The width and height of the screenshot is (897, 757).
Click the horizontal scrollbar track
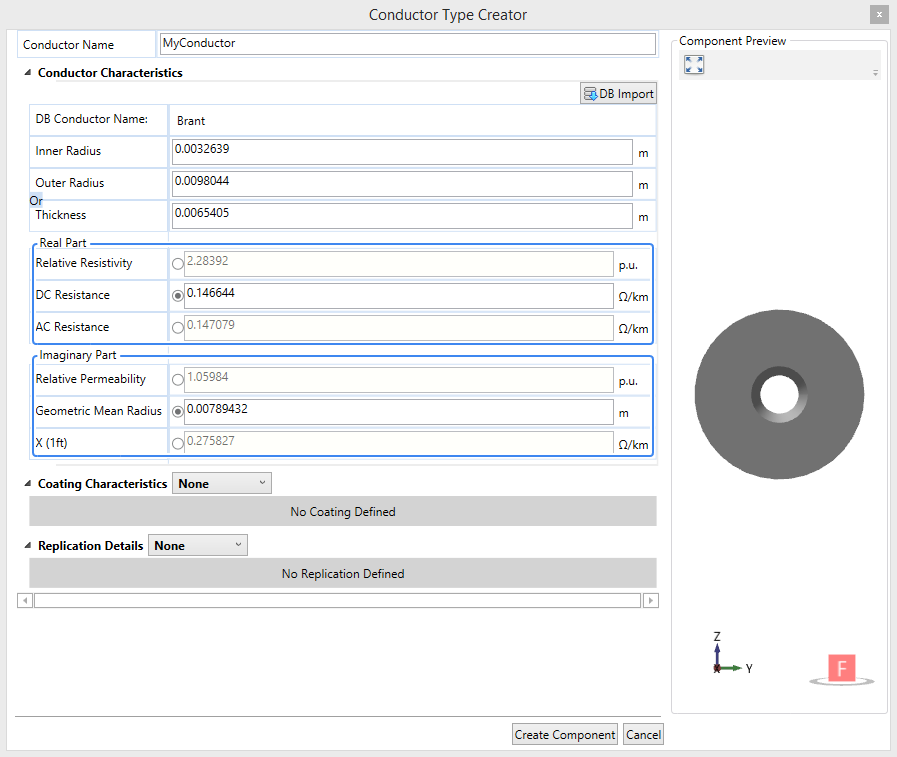click(x=338, y=600)
